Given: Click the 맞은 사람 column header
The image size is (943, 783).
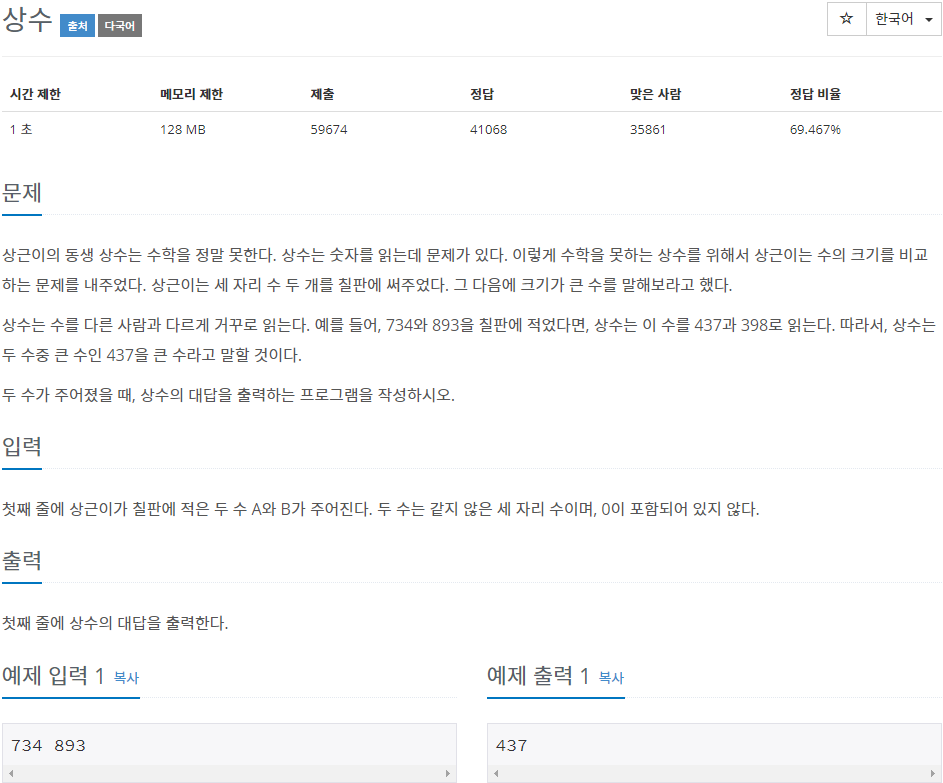Looking at the screenshot, I should click(x=656, y=94).
